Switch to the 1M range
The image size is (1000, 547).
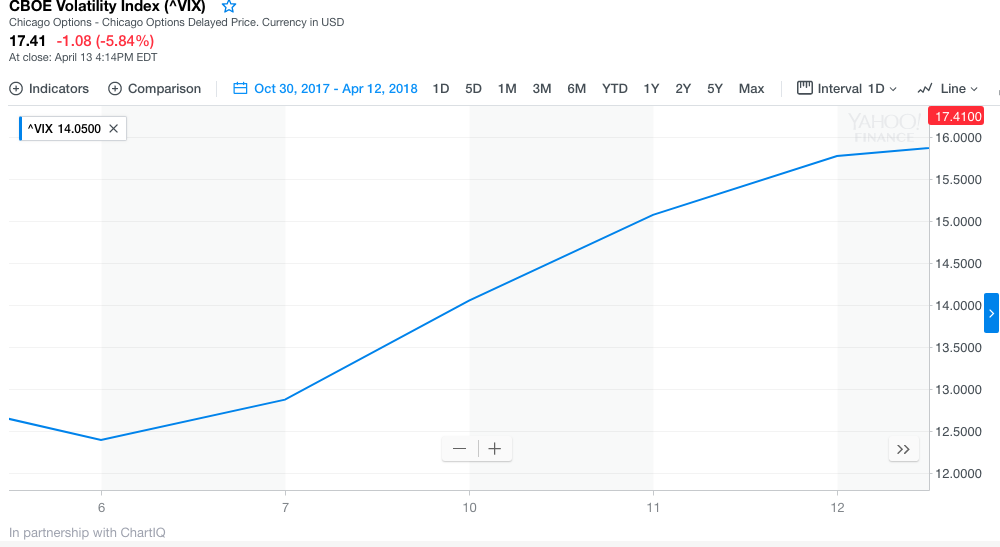tap(507, 89)
